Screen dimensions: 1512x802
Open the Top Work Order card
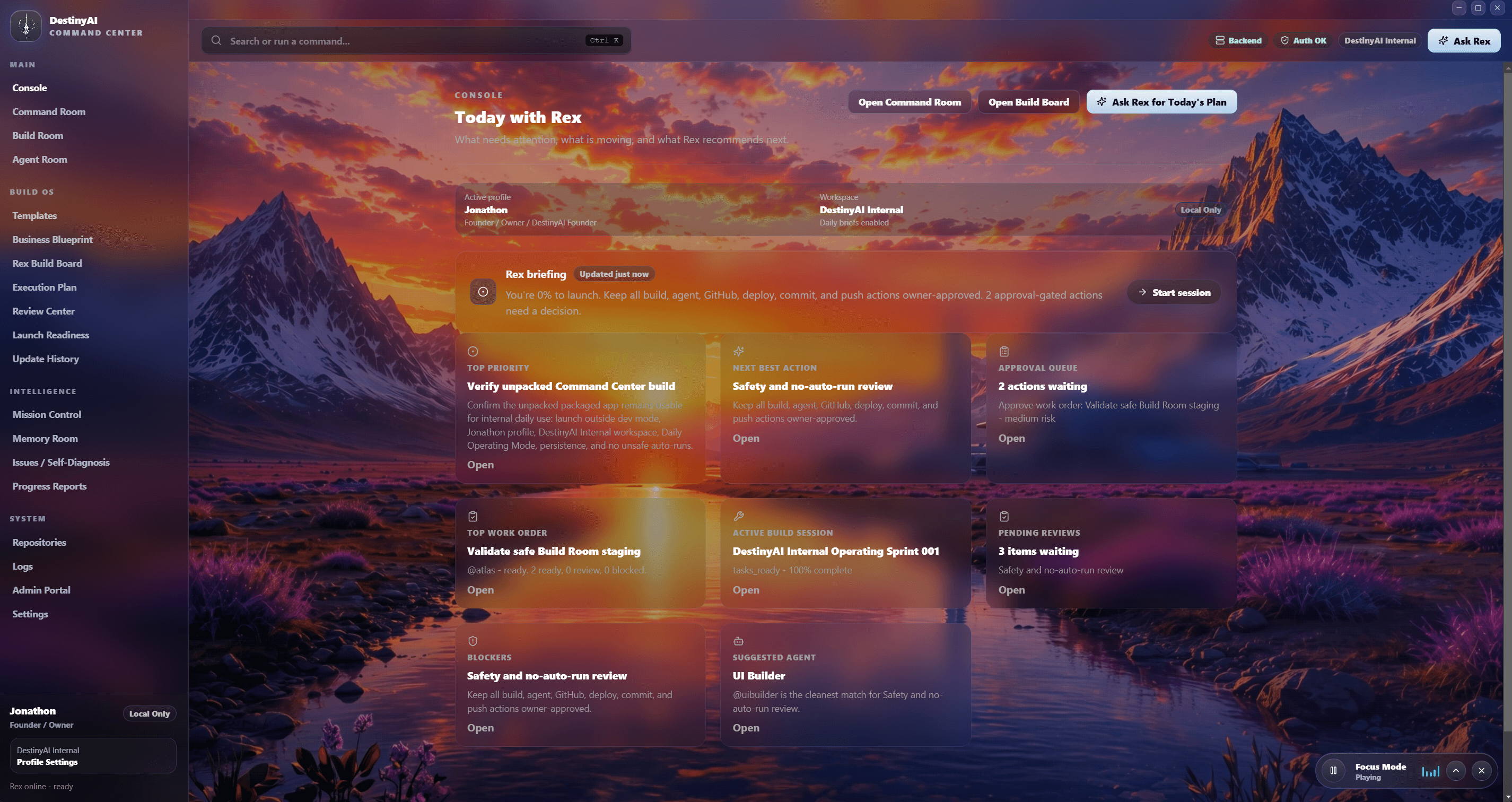click(x=480, y=590)
